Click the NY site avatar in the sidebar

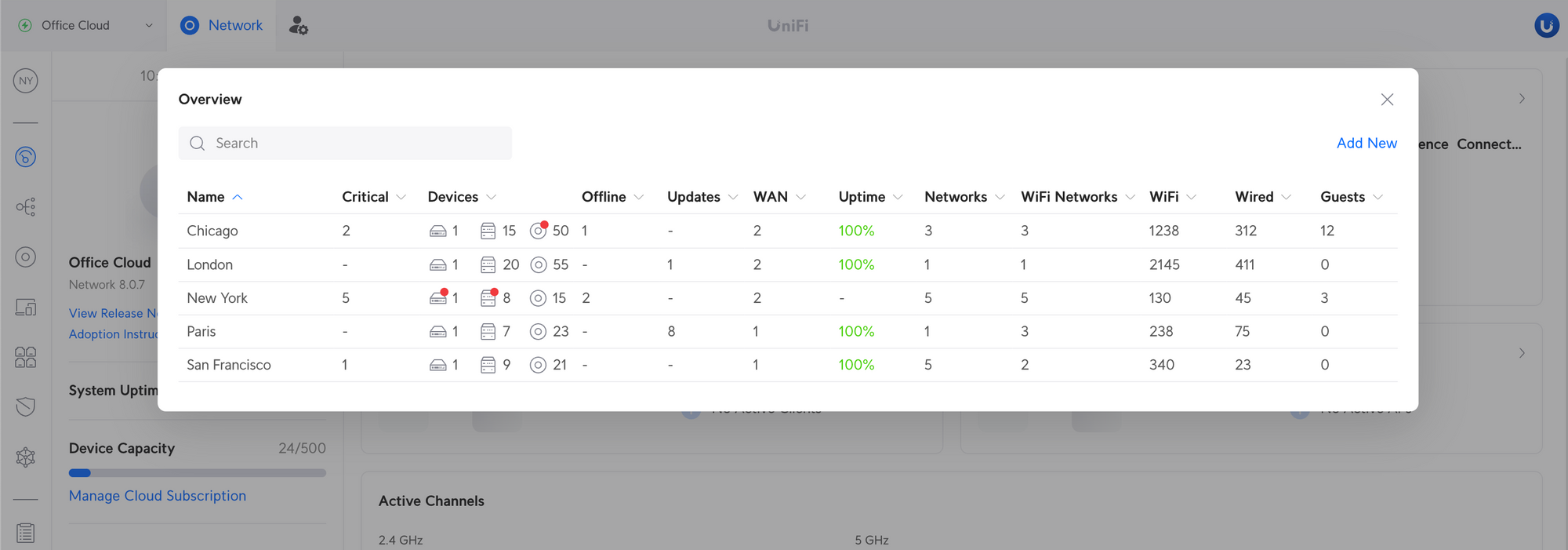click(x=26, y=81)
